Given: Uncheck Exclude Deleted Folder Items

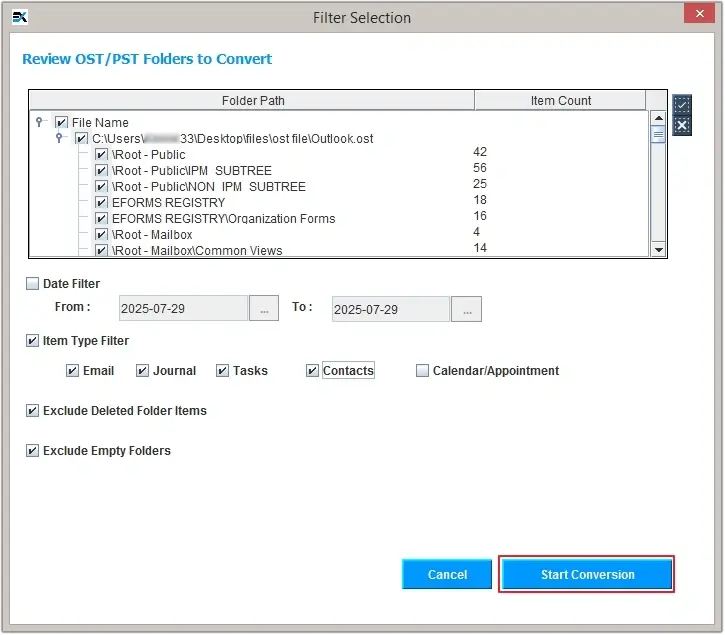Looking at the screenshot, I should (x=33, y=411).
